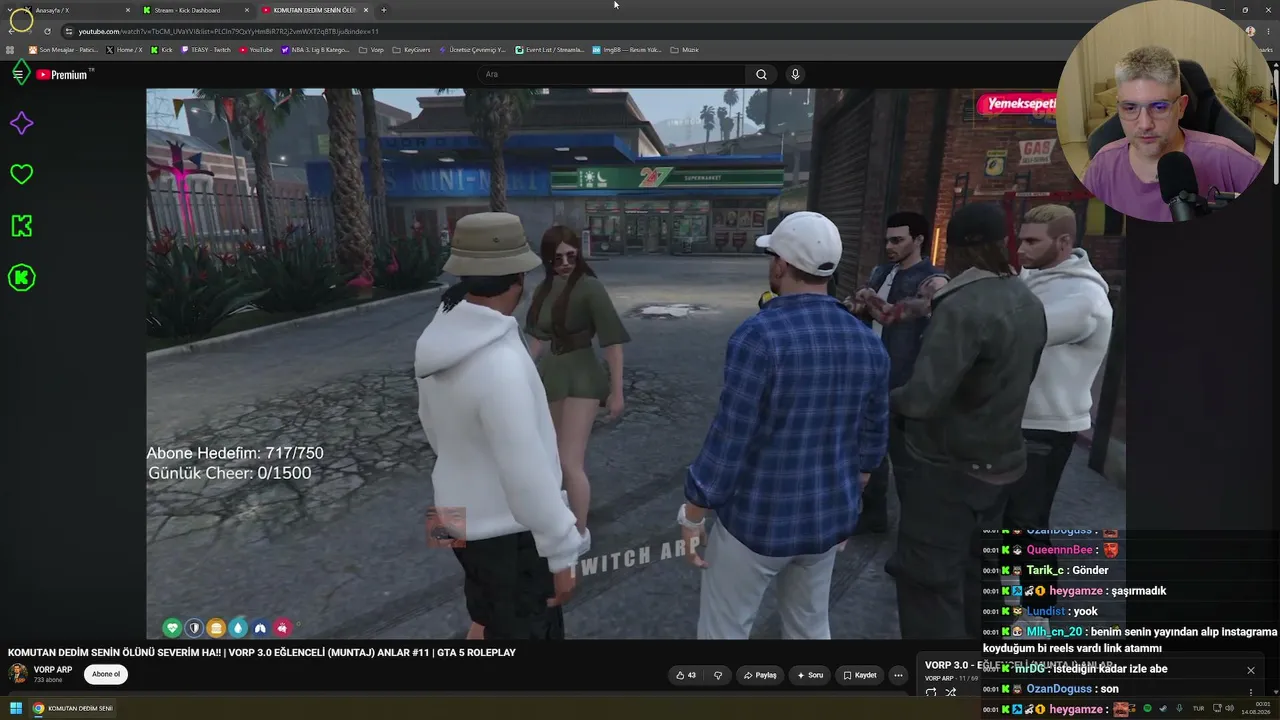Screen dimensions: 1280x720
Task: Open Windows Start menu
Action: (x=16, y=708)
